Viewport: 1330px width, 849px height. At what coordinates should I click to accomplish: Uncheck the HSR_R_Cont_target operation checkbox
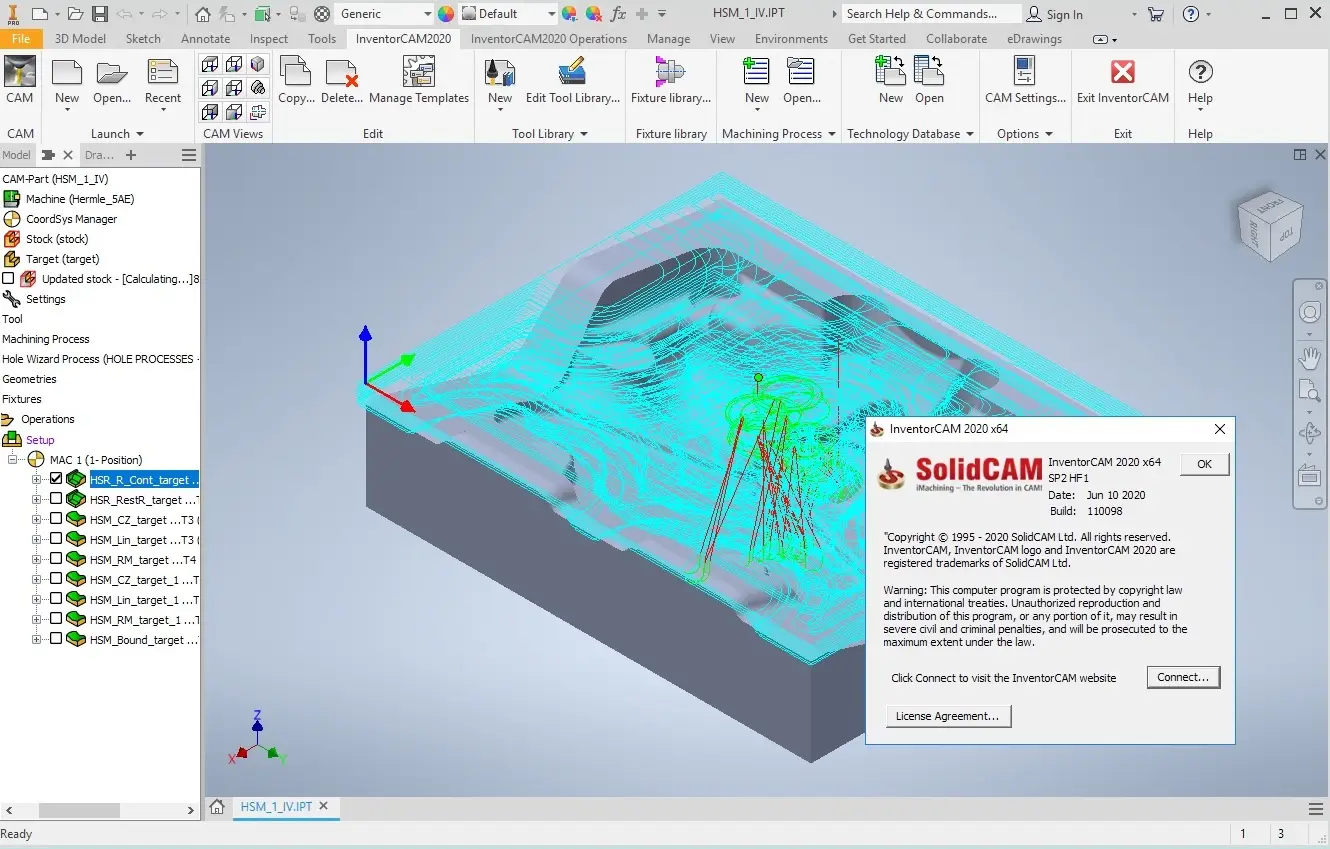(x=56, y=479)
